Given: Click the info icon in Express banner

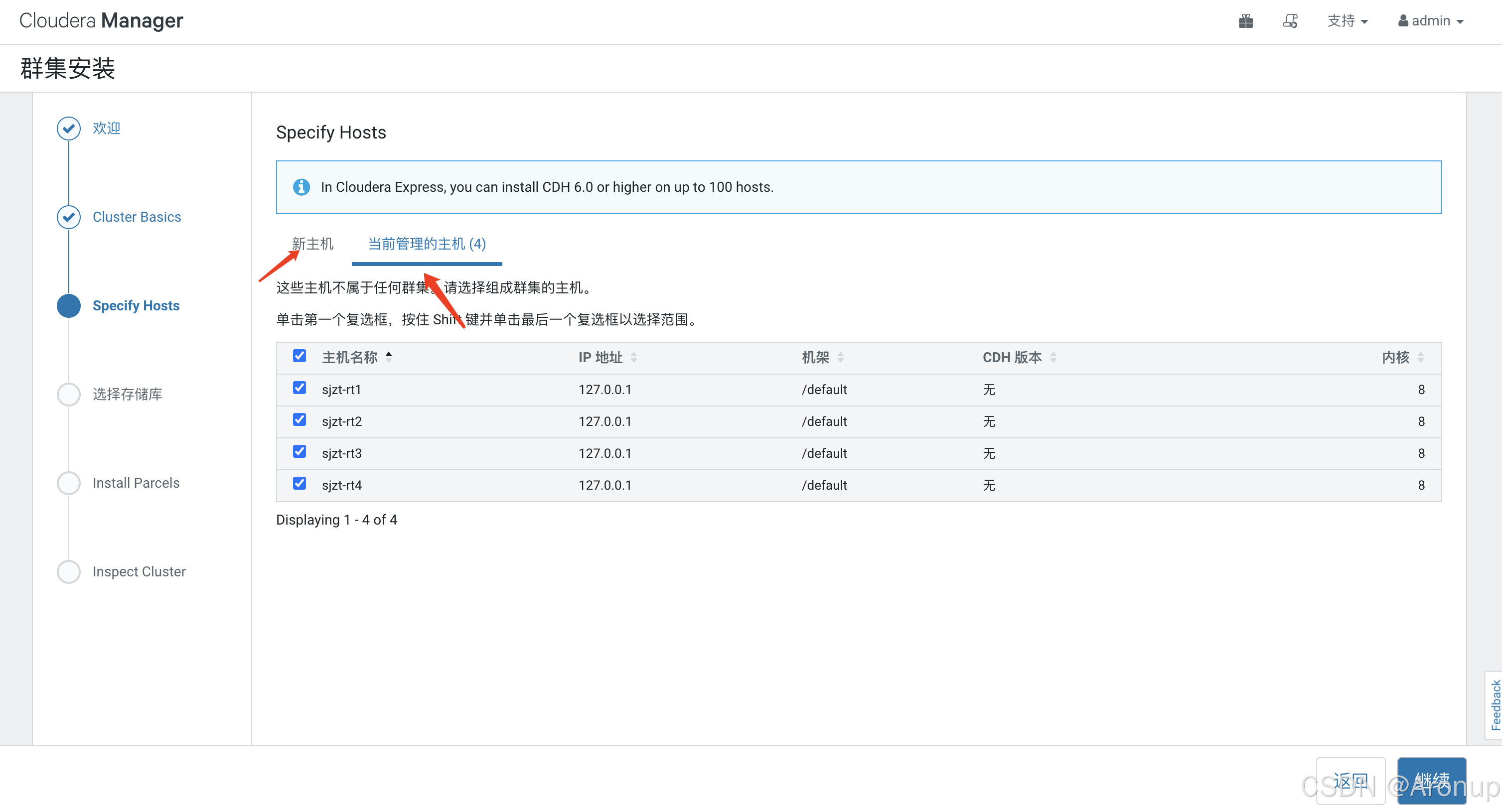Looking at the screenshot, I should tap(301, 187).
